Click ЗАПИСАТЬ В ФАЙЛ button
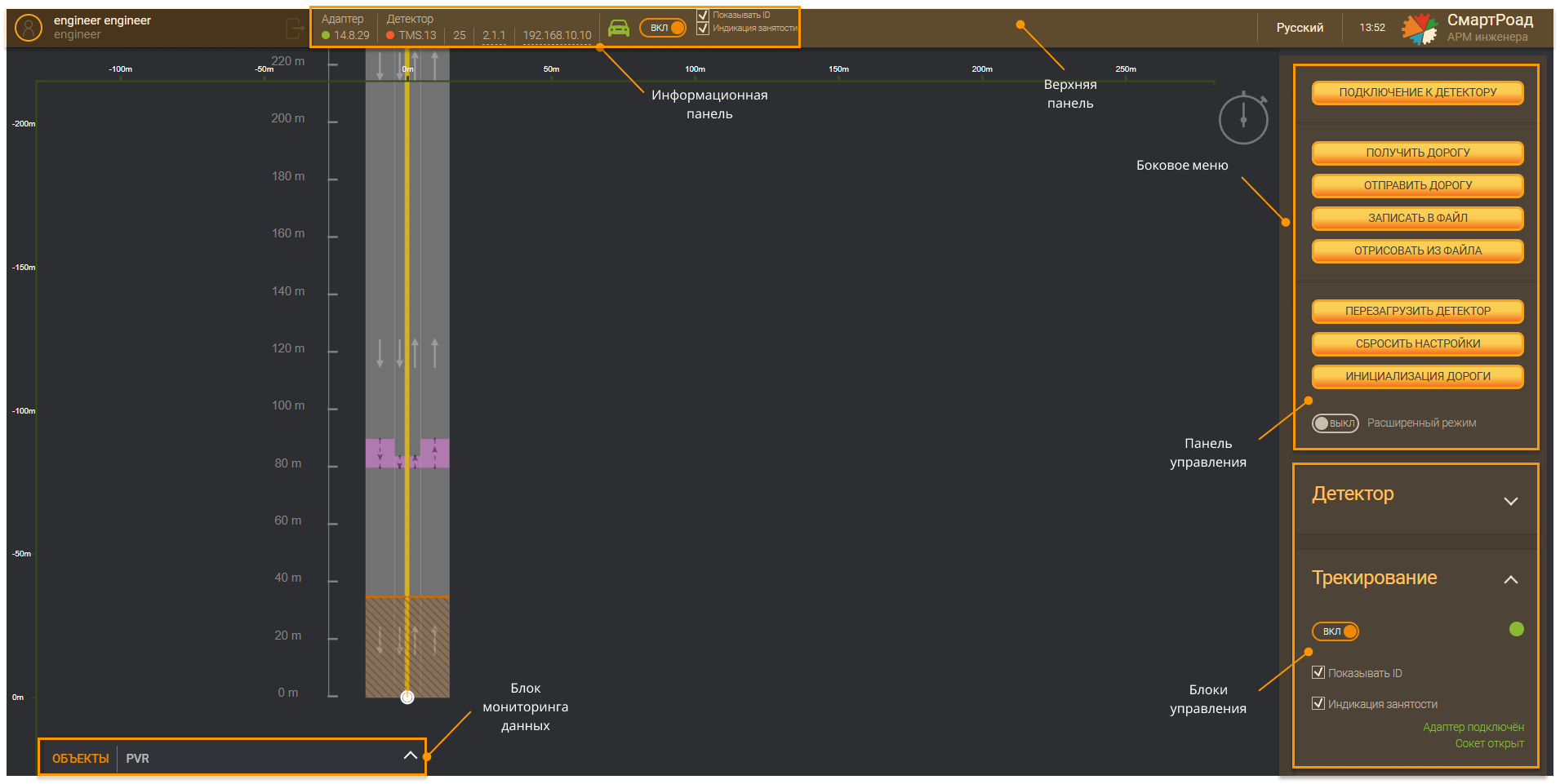 1418,218
